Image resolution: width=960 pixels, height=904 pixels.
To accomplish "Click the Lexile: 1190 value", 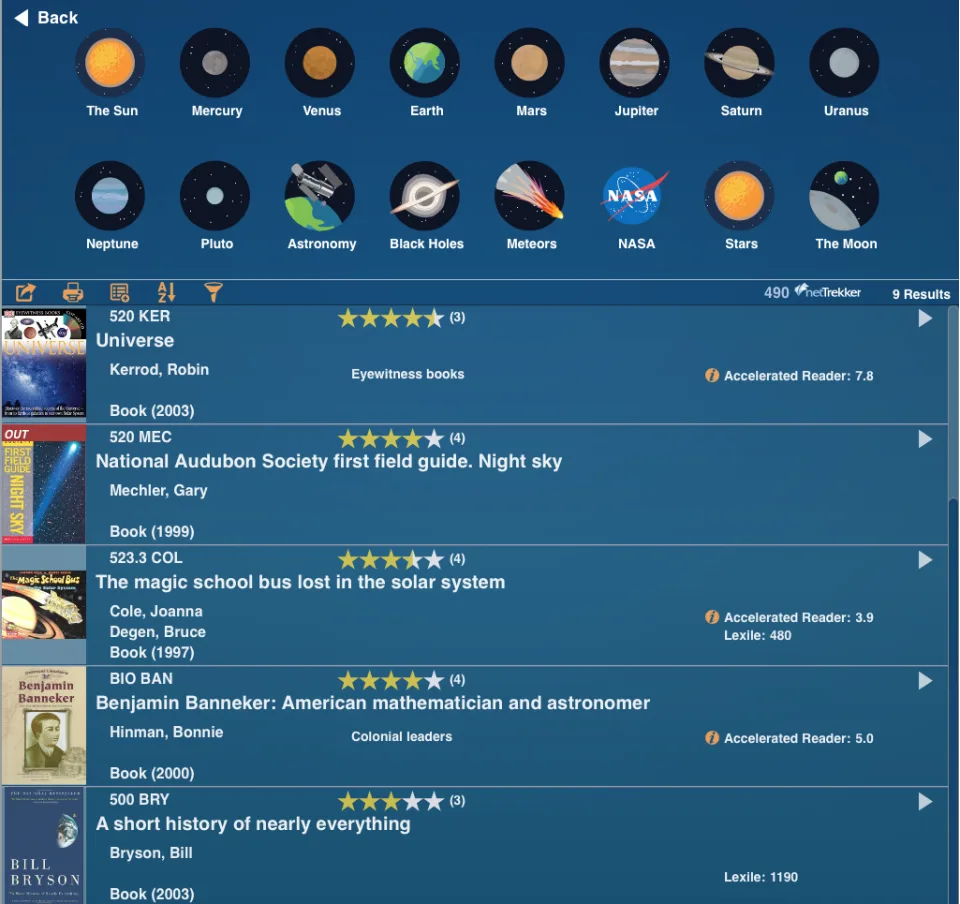I will (x=760, y=877).
